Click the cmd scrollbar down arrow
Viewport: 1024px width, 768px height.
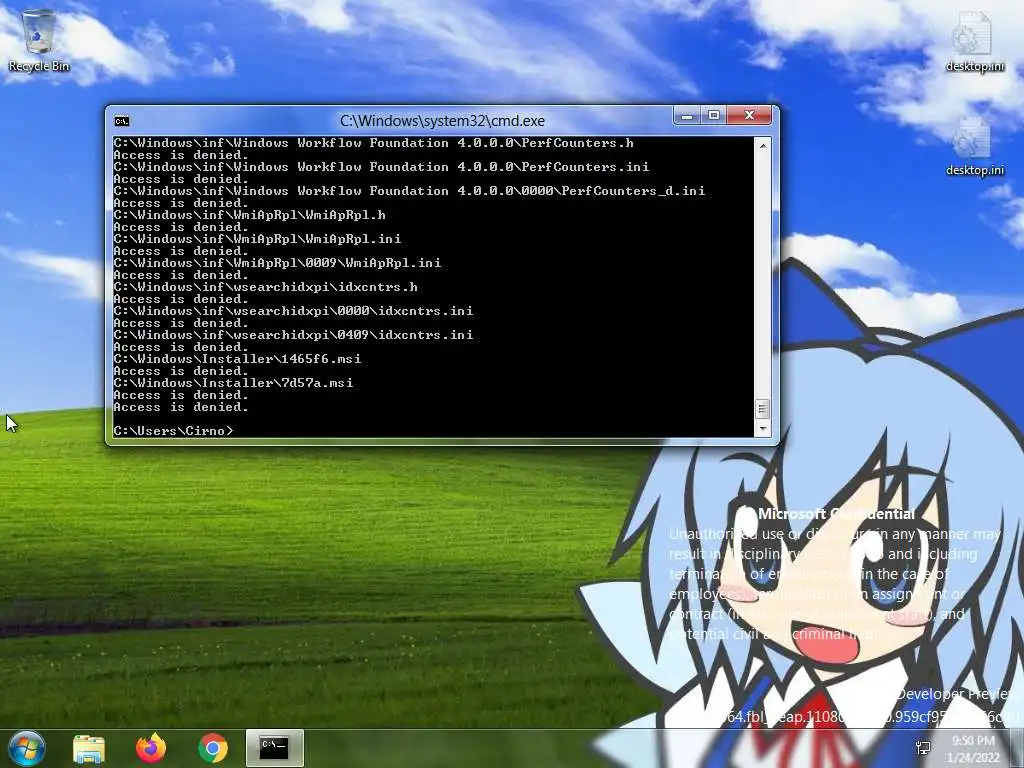coord(762,429)
